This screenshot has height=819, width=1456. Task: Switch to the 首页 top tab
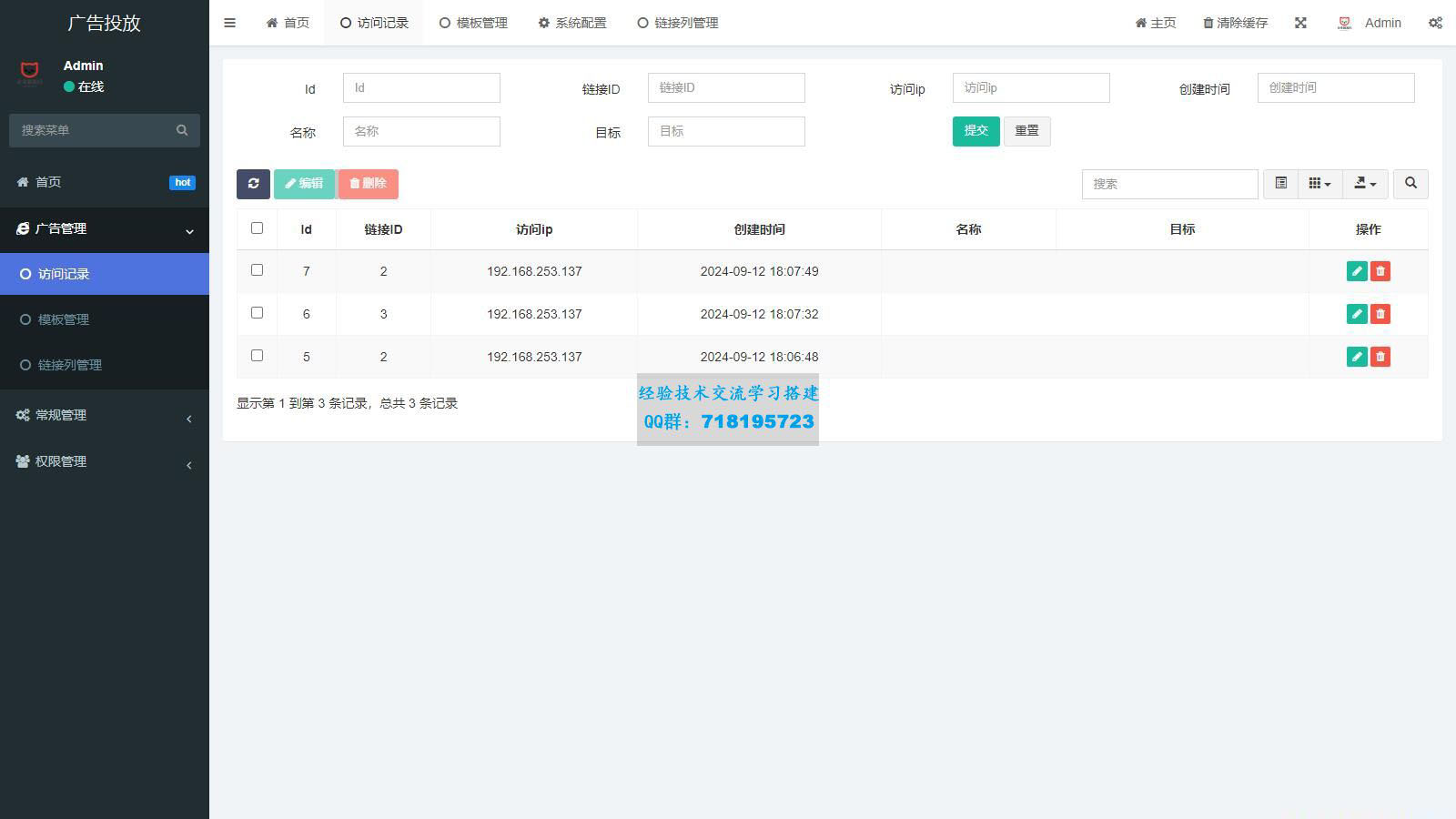click(288, 23)
